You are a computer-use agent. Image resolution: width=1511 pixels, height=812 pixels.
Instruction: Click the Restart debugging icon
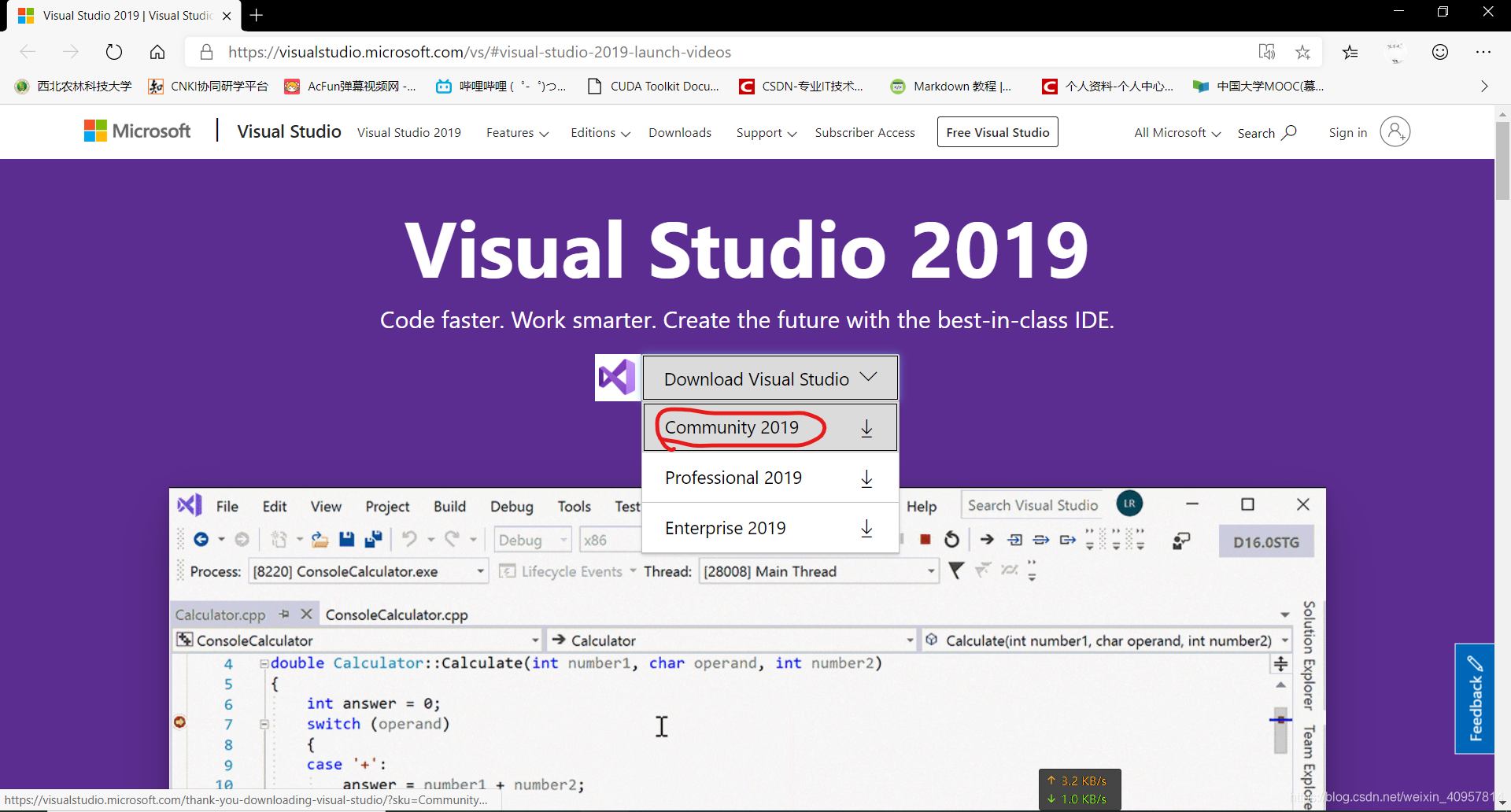[951, 539]
